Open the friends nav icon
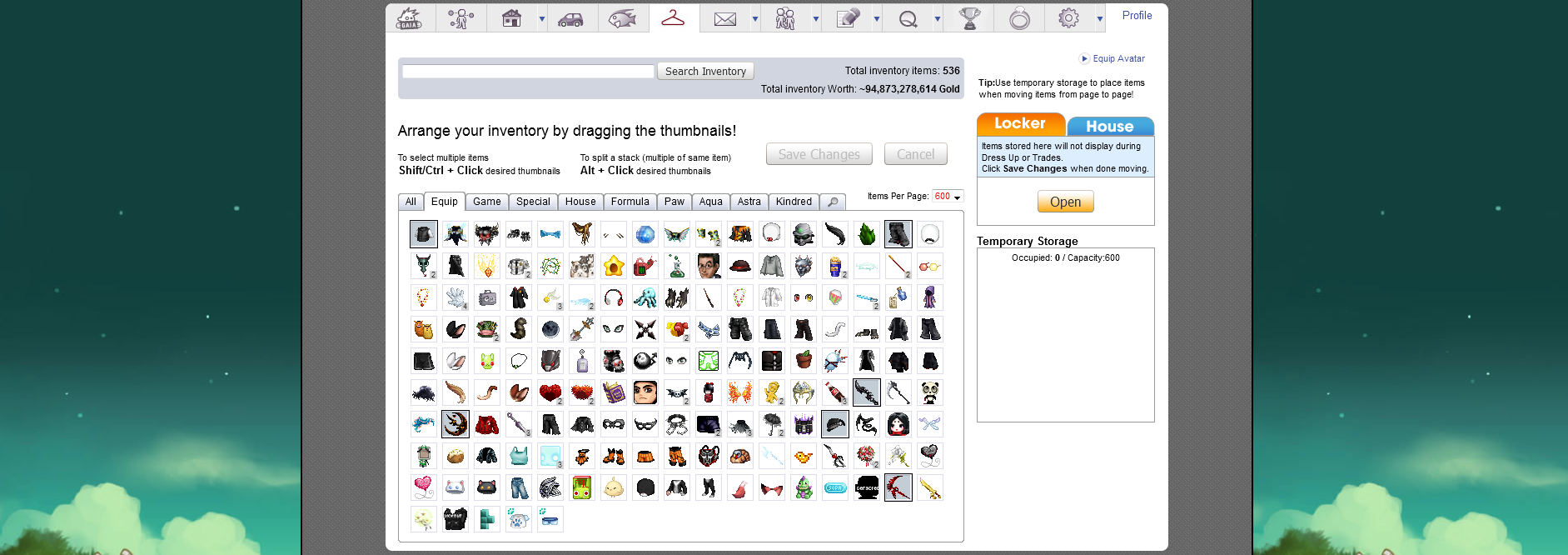This screenshot has height=555, width=1568. pos(785,18)
